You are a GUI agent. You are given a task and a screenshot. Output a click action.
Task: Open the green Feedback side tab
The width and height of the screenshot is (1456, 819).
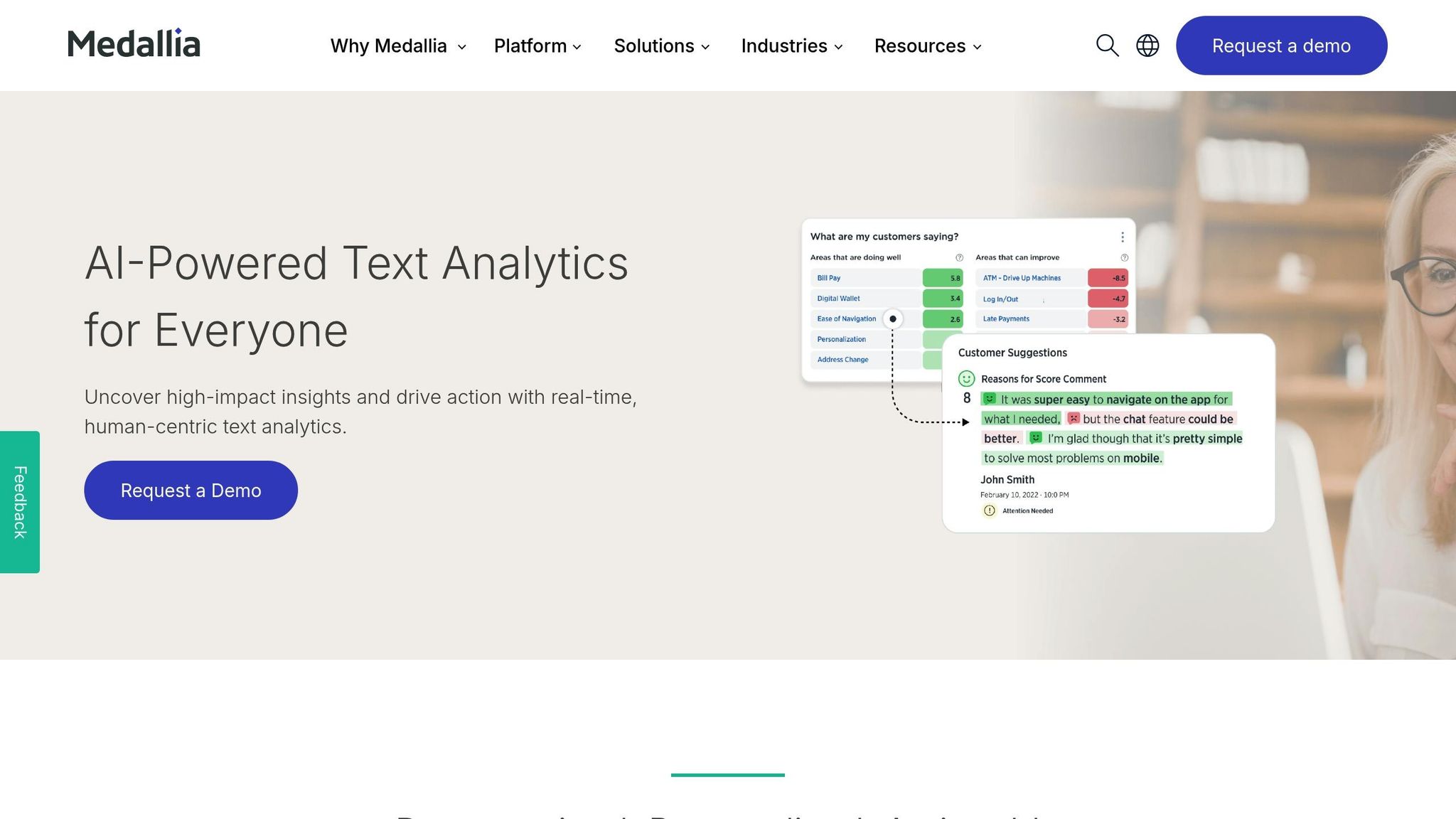click(20, 502)
